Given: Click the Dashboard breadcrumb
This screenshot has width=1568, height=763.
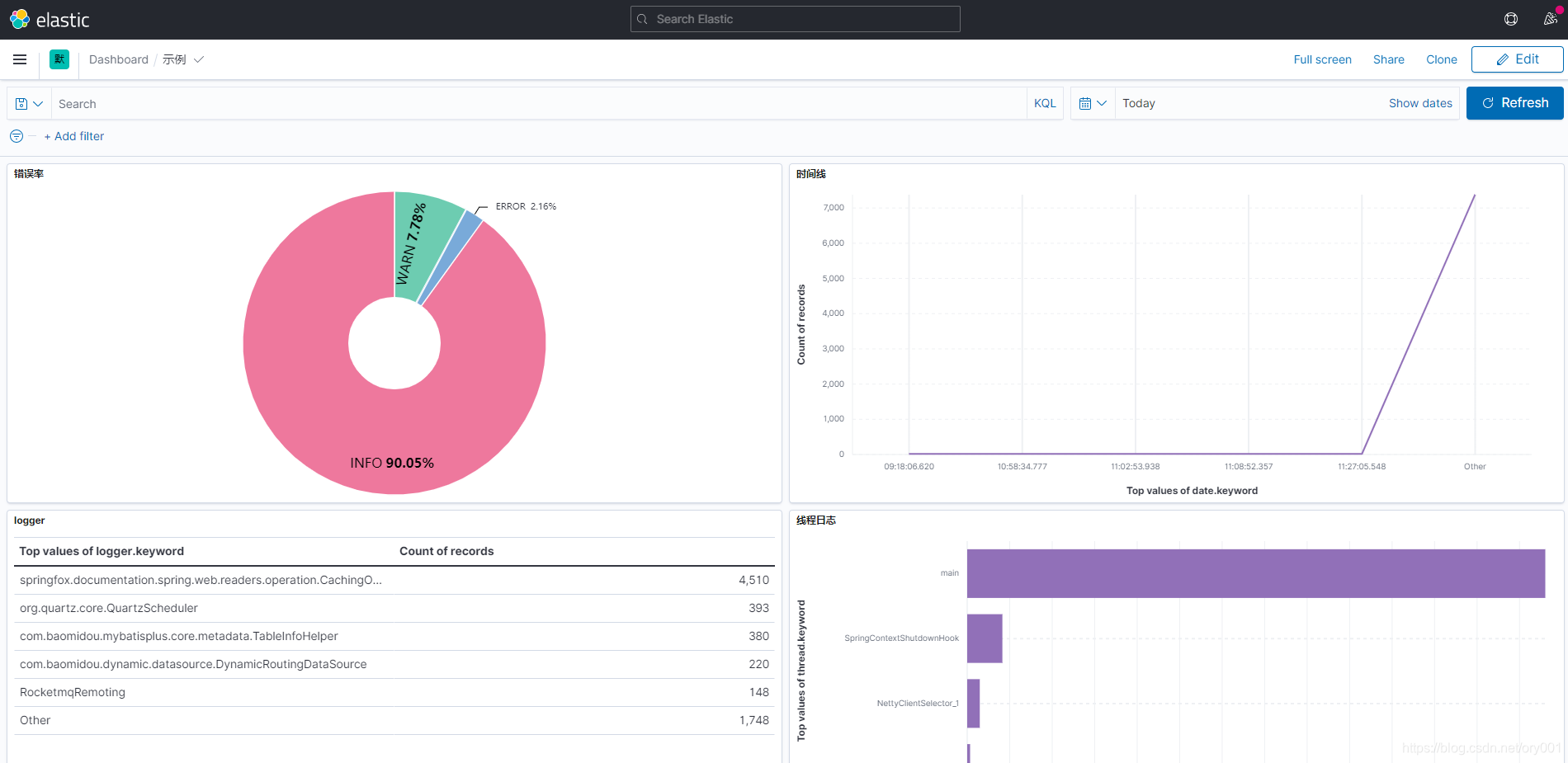Looking at the screenshot, I should click(119, 59).
